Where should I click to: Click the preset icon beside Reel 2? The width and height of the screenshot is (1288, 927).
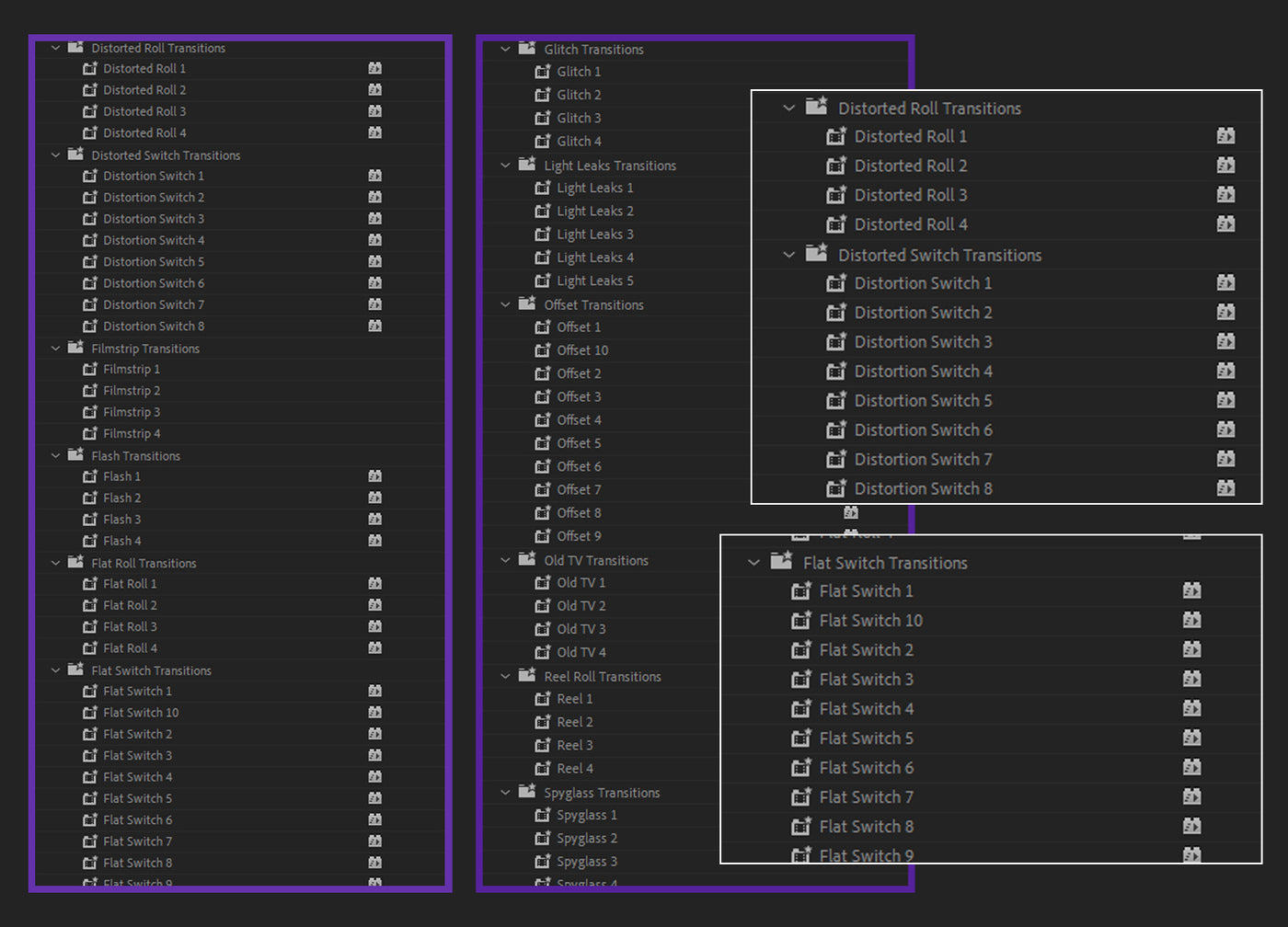543,722
